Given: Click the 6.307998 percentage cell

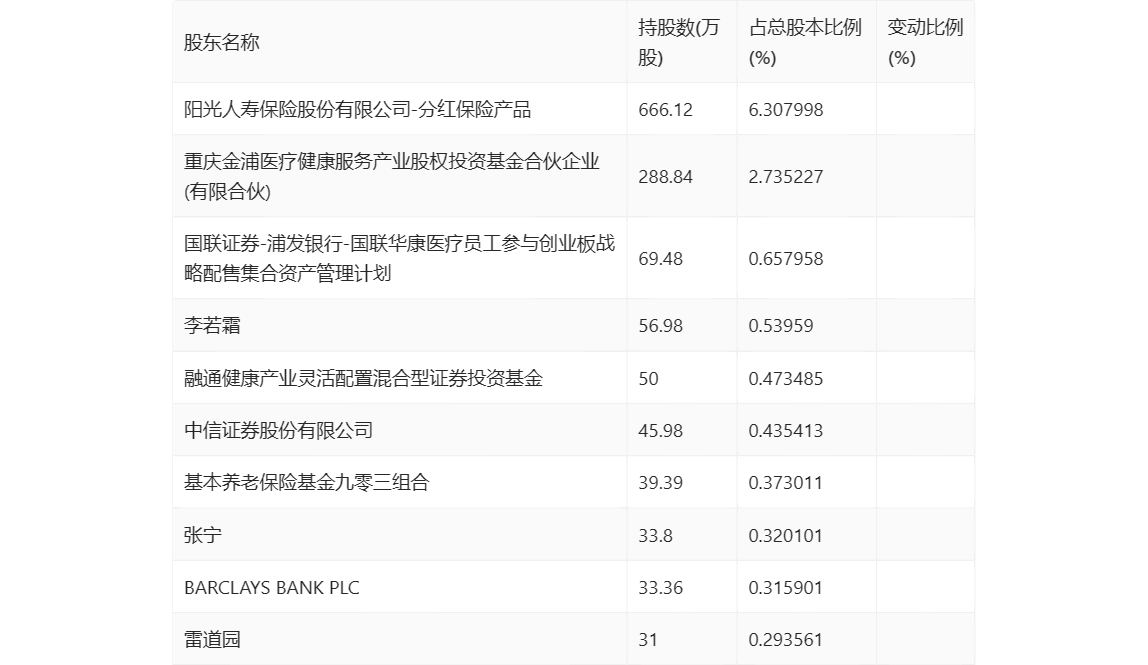Looking at the screenshot, I should [x=786, y=110].
